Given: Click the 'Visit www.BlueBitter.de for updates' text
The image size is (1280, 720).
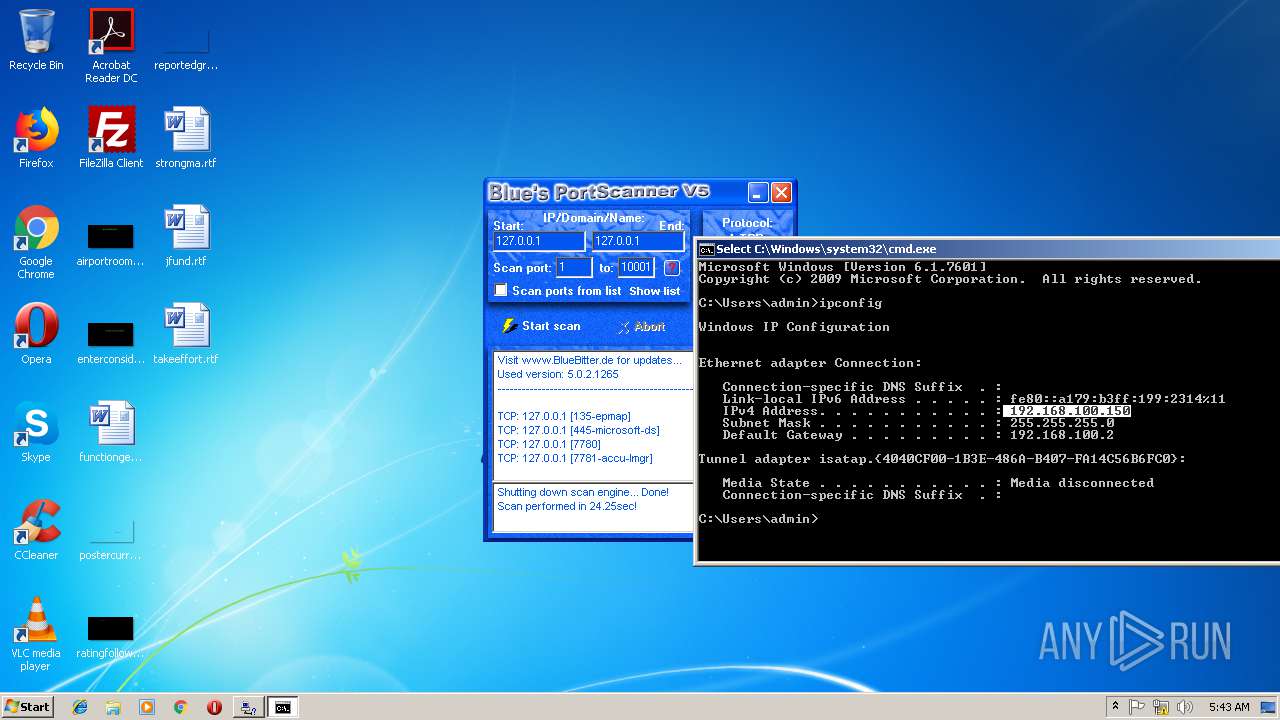Looking at the screenshot, I should (590, 360).
